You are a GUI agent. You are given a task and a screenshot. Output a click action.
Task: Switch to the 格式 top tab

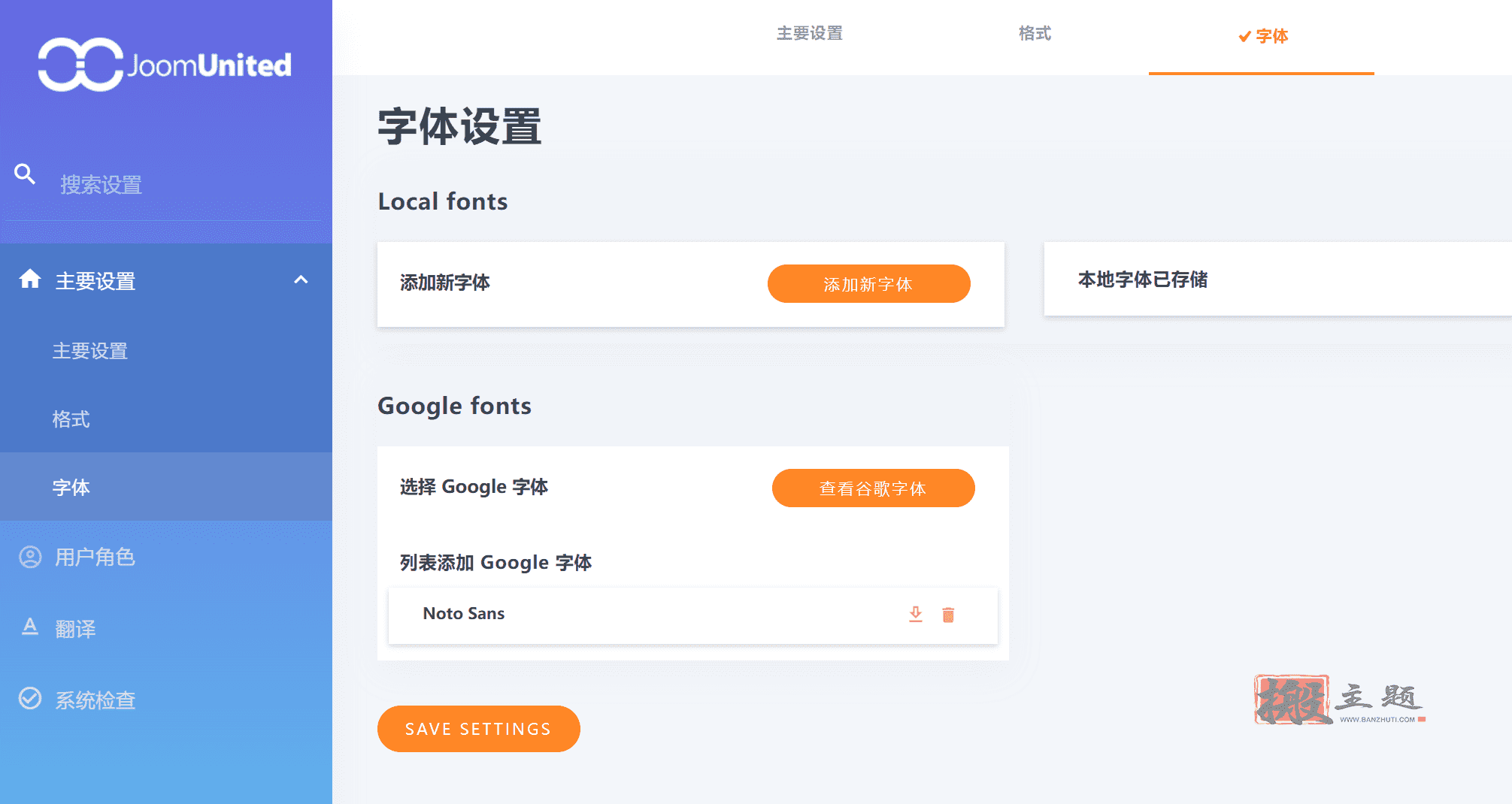(x=1035, y=33)
